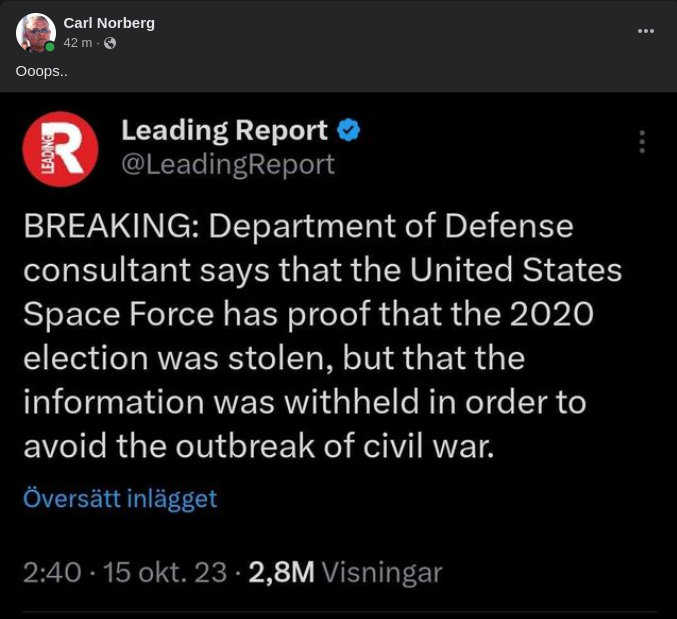Image resolution: width=677 pixels, height=619 pixels.
Task: Open the tweet's vertical three-dot menu
Action: click(x=642, y=142)
